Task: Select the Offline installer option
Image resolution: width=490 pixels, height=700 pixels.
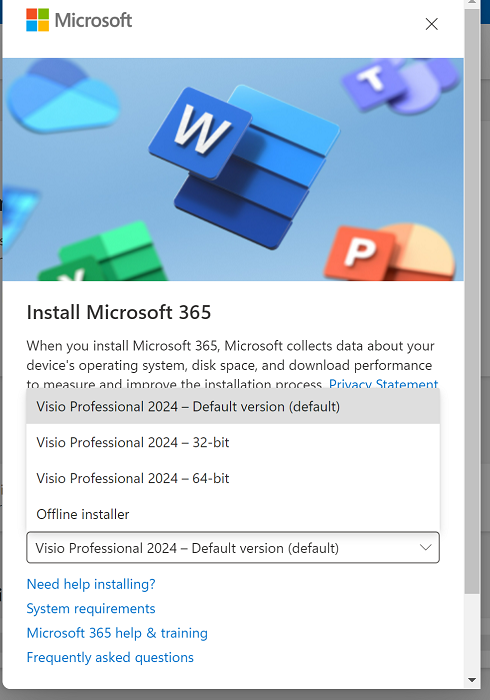Action: tap(233, 514)
